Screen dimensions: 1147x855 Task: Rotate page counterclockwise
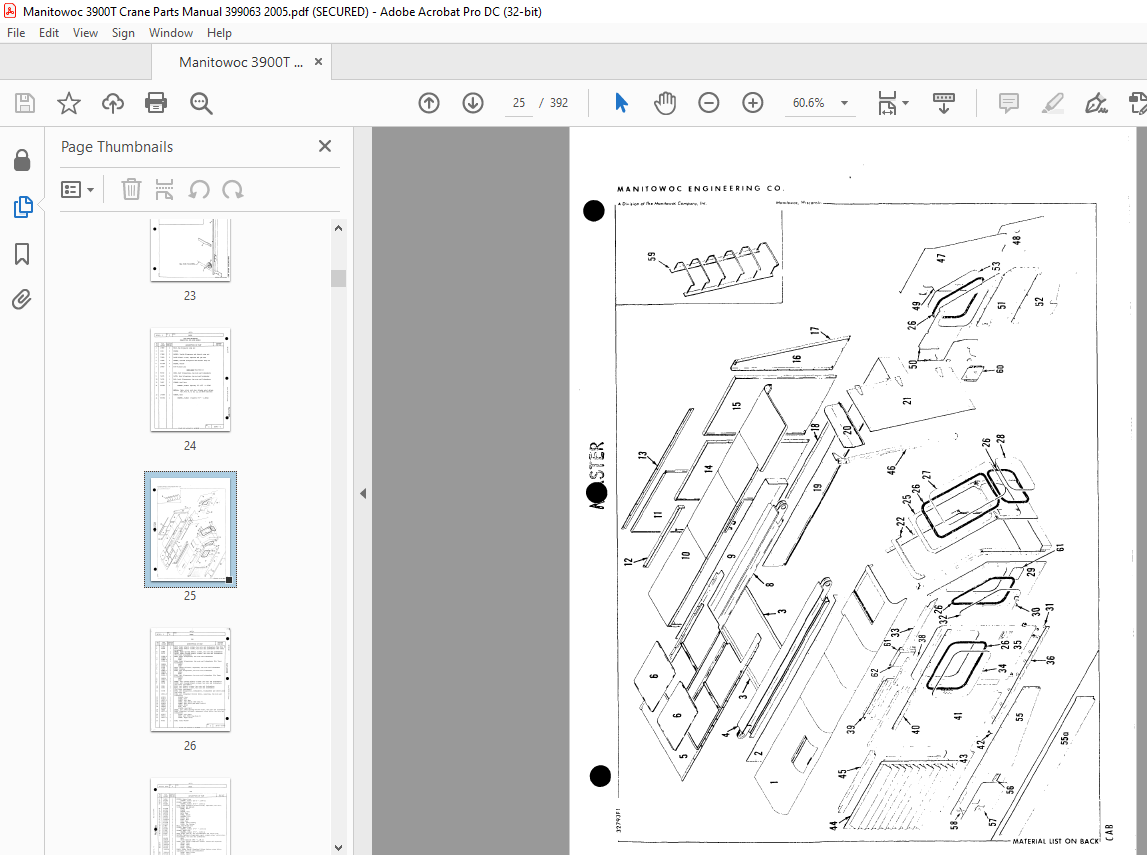click(x=199, y=189)
